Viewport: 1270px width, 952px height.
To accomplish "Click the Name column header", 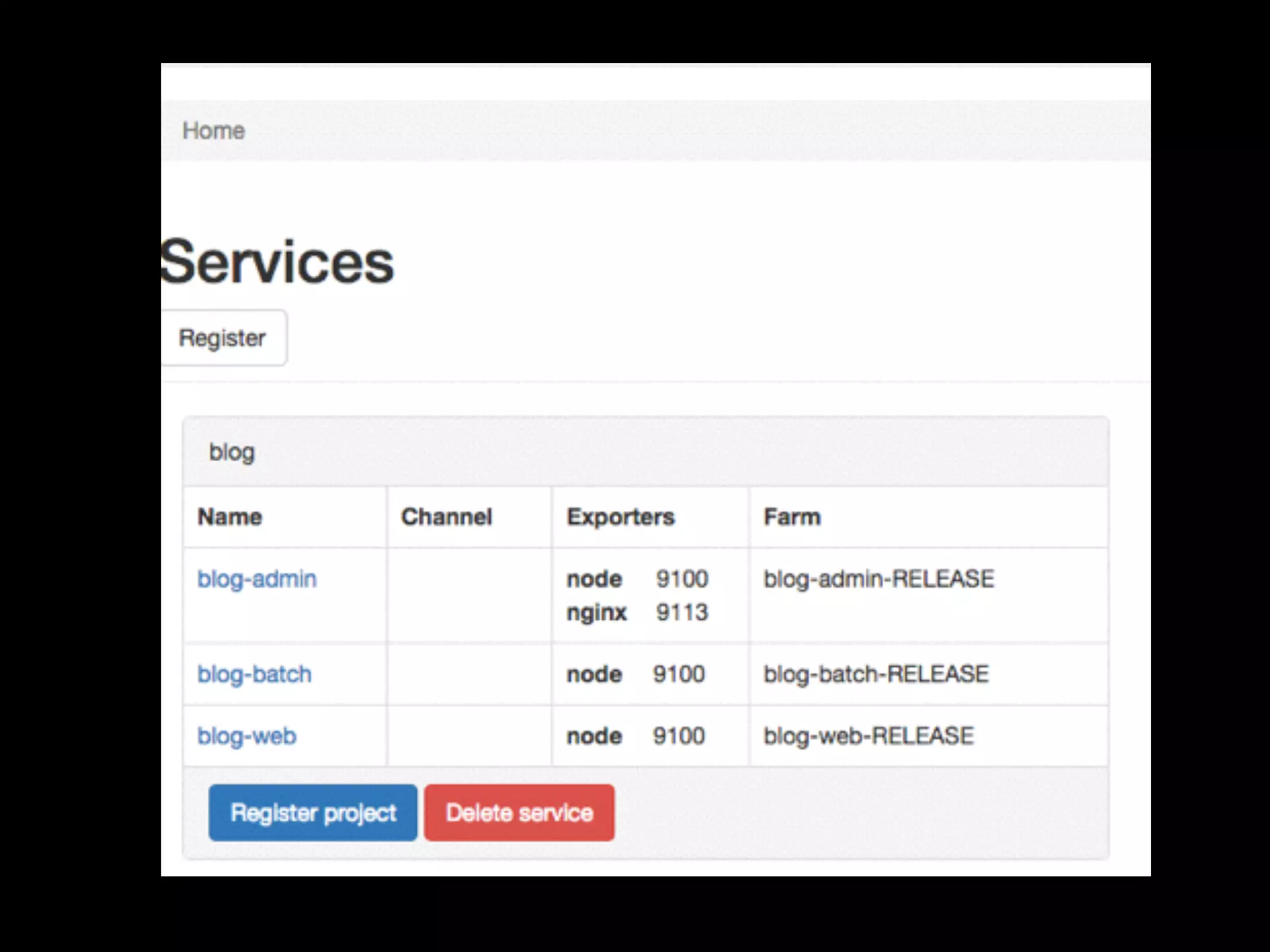I will (230, 517).
